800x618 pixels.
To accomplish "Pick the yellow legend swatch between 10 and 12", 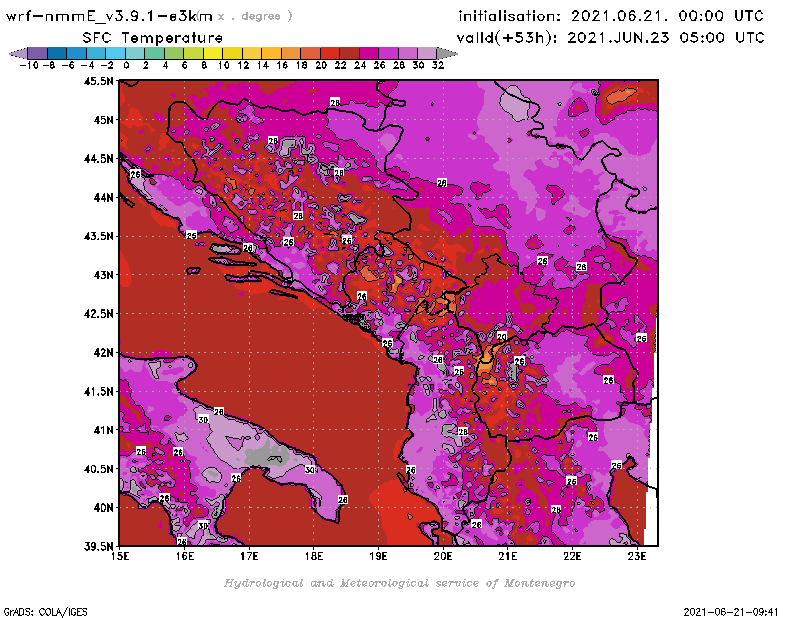I will pyautogui.click(x=232, y=53).
